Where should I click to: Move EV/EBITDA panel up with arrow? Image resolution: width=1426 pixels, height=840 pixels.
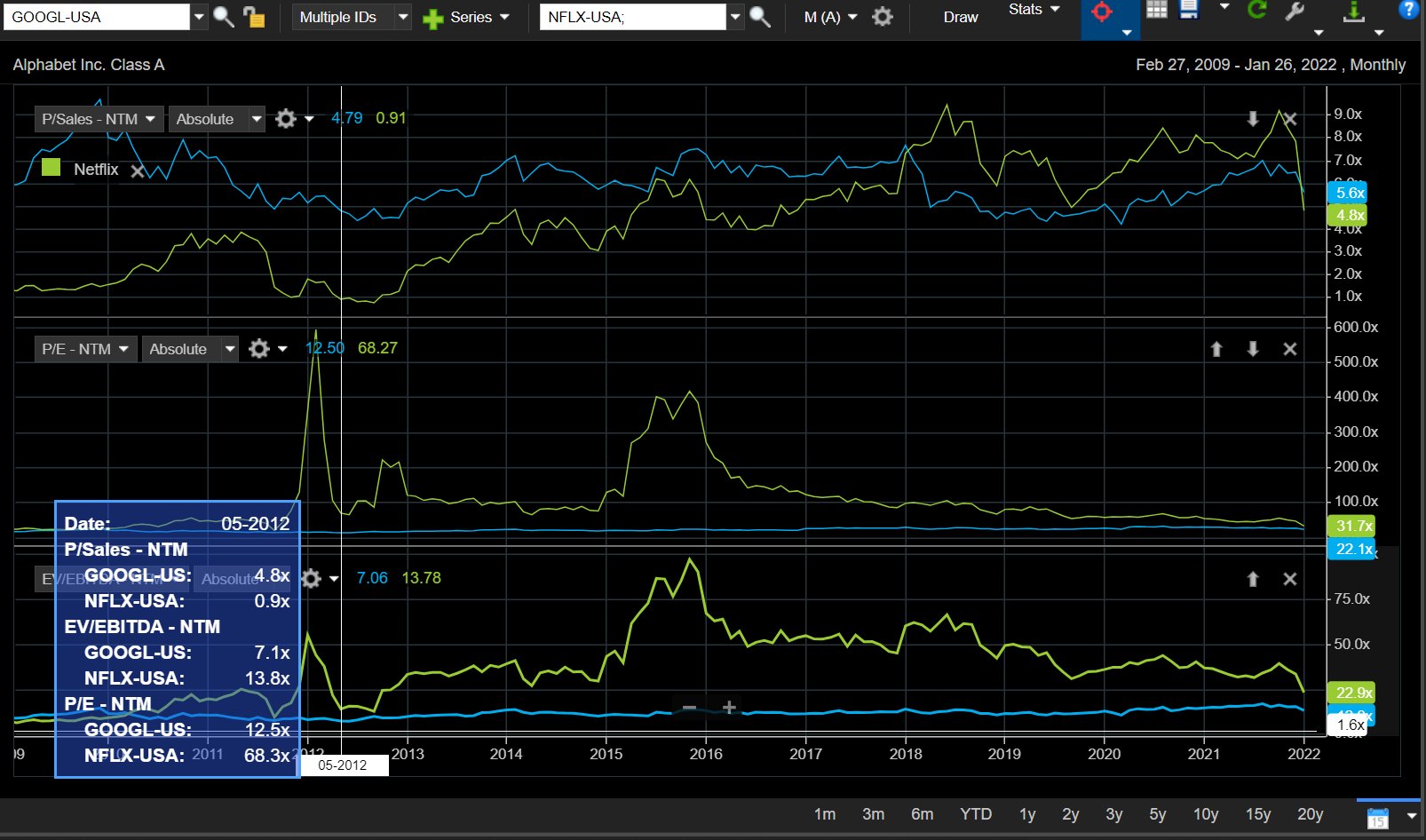(1253, 579)
